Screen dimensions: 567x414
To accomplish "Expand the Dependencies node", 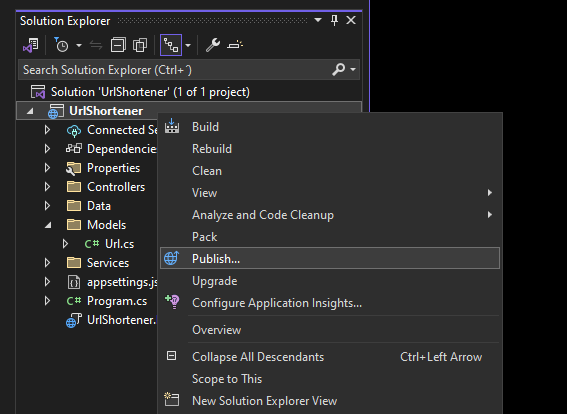I will 47,149.
